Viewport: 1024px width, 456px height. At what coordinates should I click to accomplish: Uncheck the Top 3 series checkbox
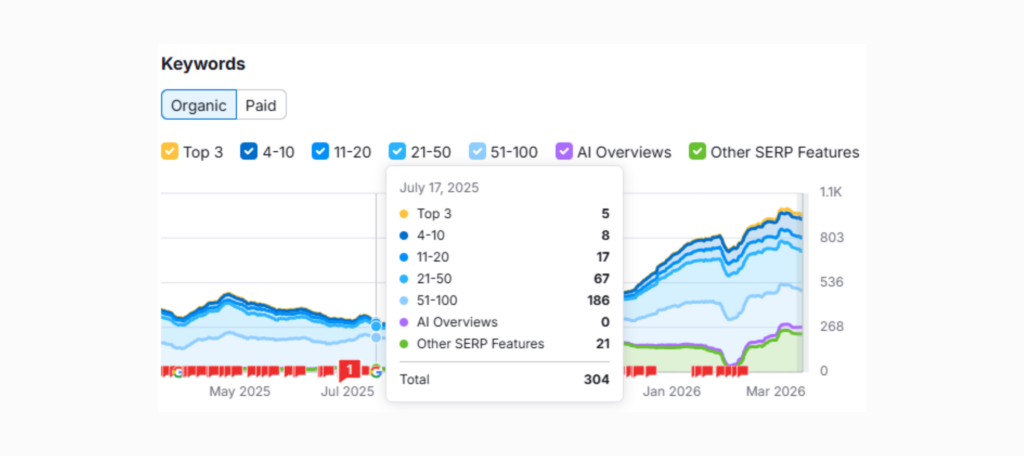pyautogui.click(x=170, y=152)
